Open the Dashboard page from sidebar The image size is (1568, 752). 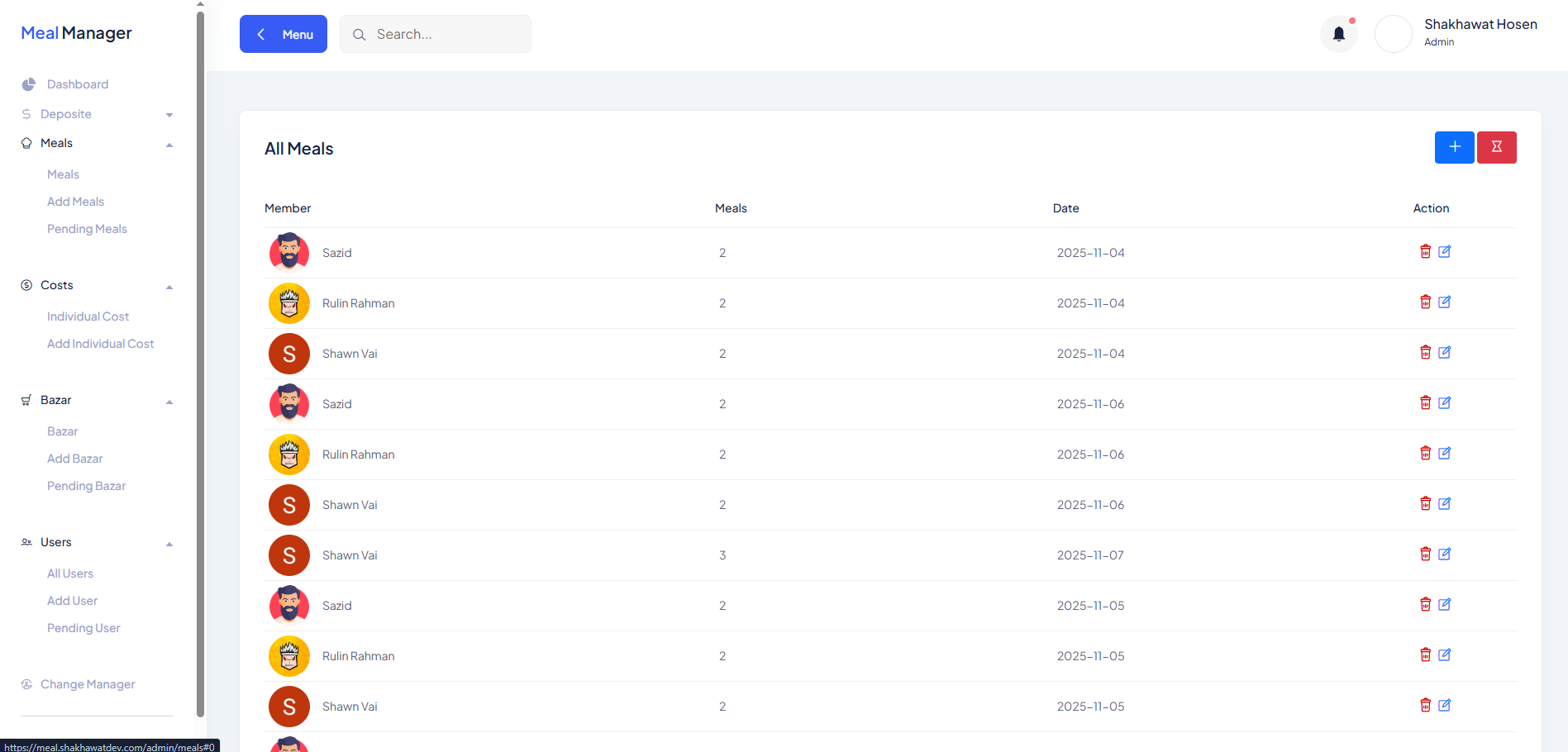pyautogui.click(x=77, y=84)
